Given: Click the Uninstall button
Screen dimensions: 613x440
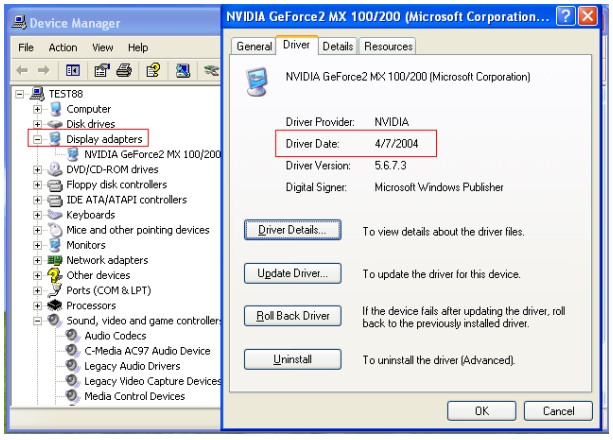Looking at the screenshot, I should [292, 359].
